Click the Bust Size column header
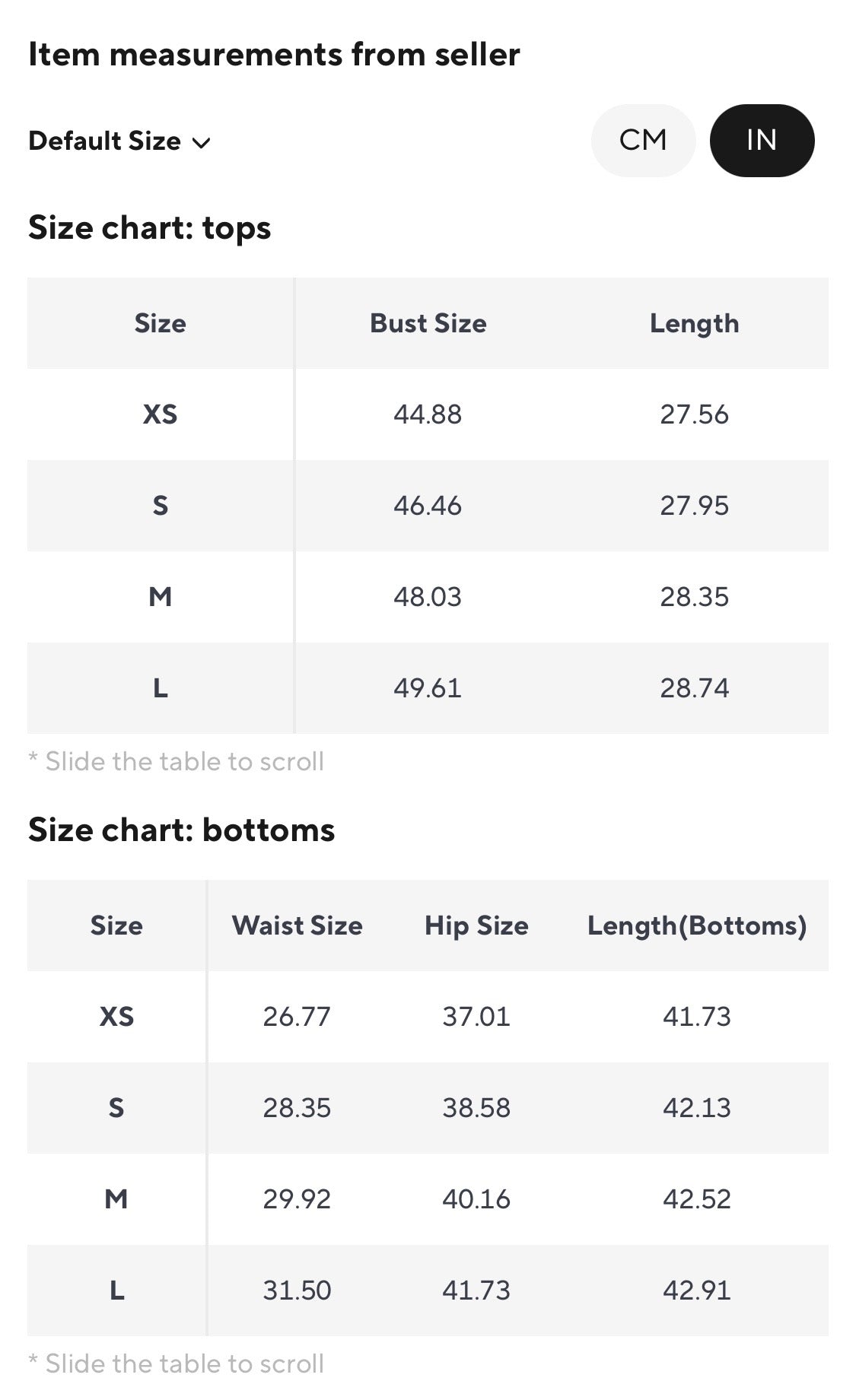This screenshot has width=856, height=1400. (x=428, y=323)
